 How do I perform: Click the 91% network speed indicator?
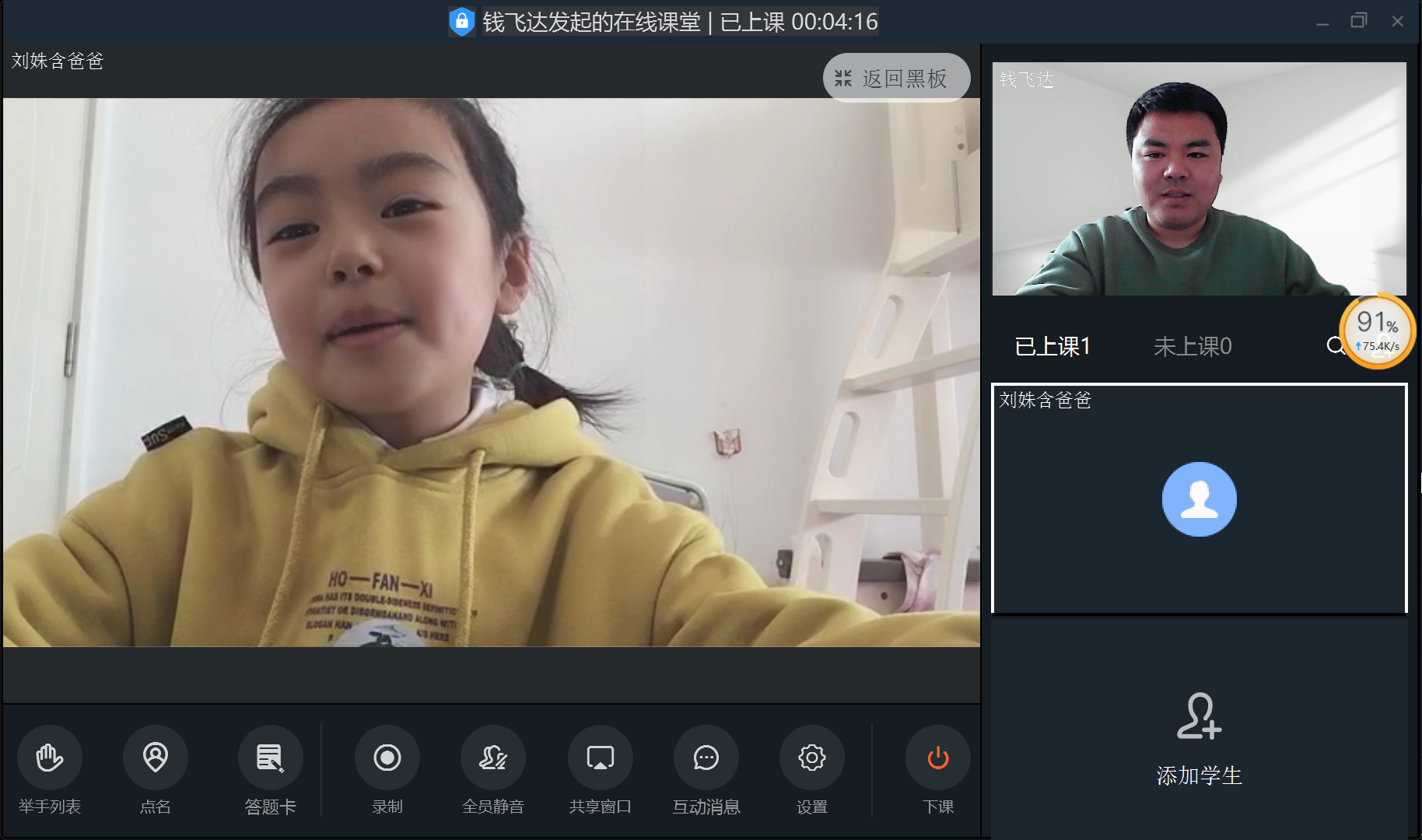coord(1377,331)
